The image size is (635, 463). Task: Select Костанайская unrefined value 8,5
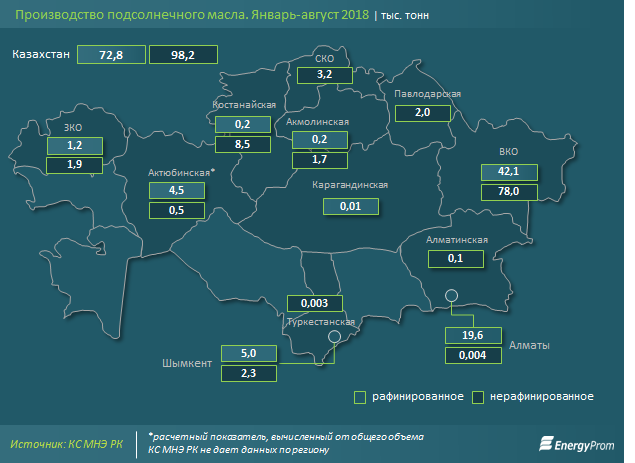click(242, 144)
